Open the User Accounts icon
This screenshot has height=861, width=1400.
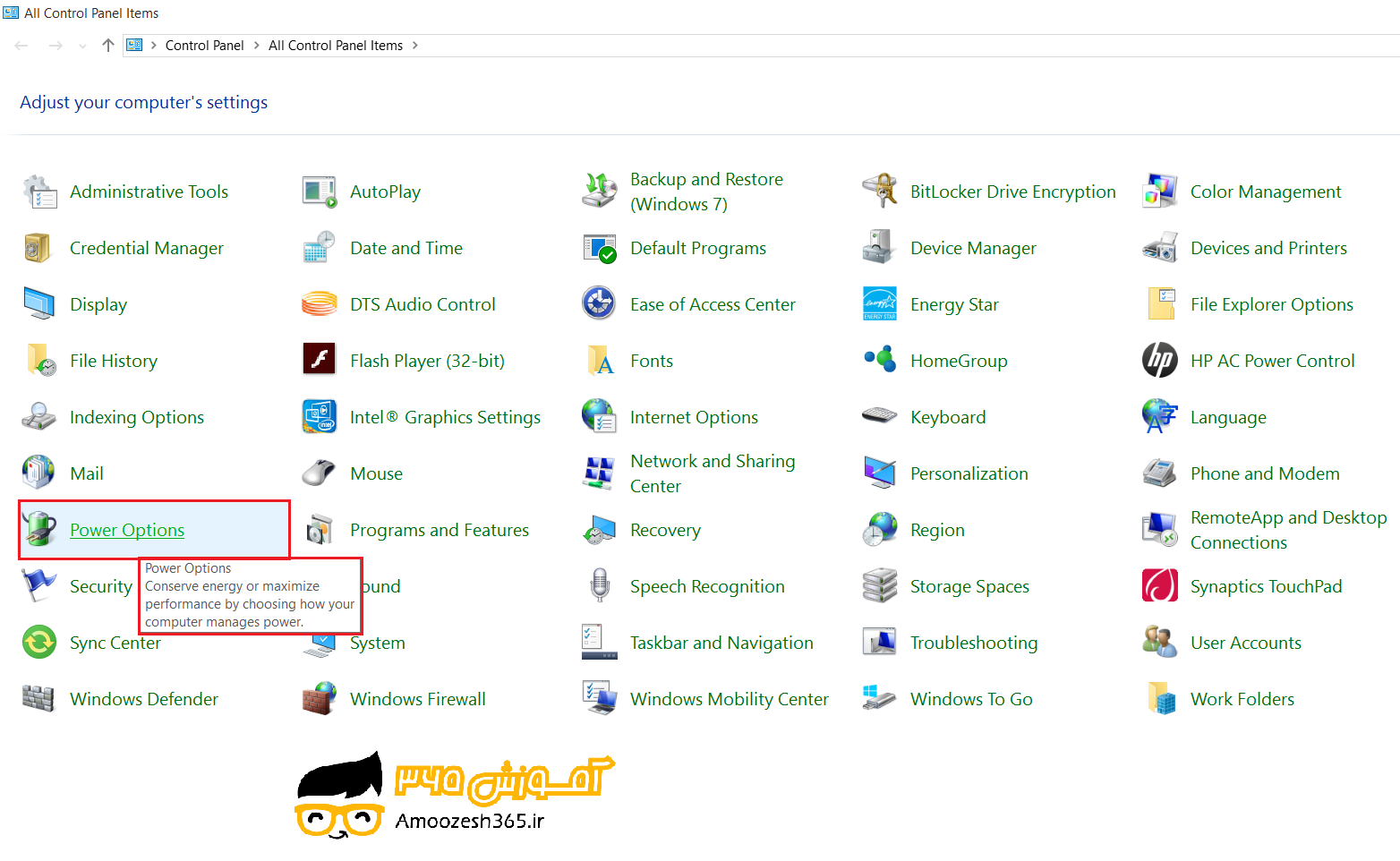click(x=1159, y=643)
